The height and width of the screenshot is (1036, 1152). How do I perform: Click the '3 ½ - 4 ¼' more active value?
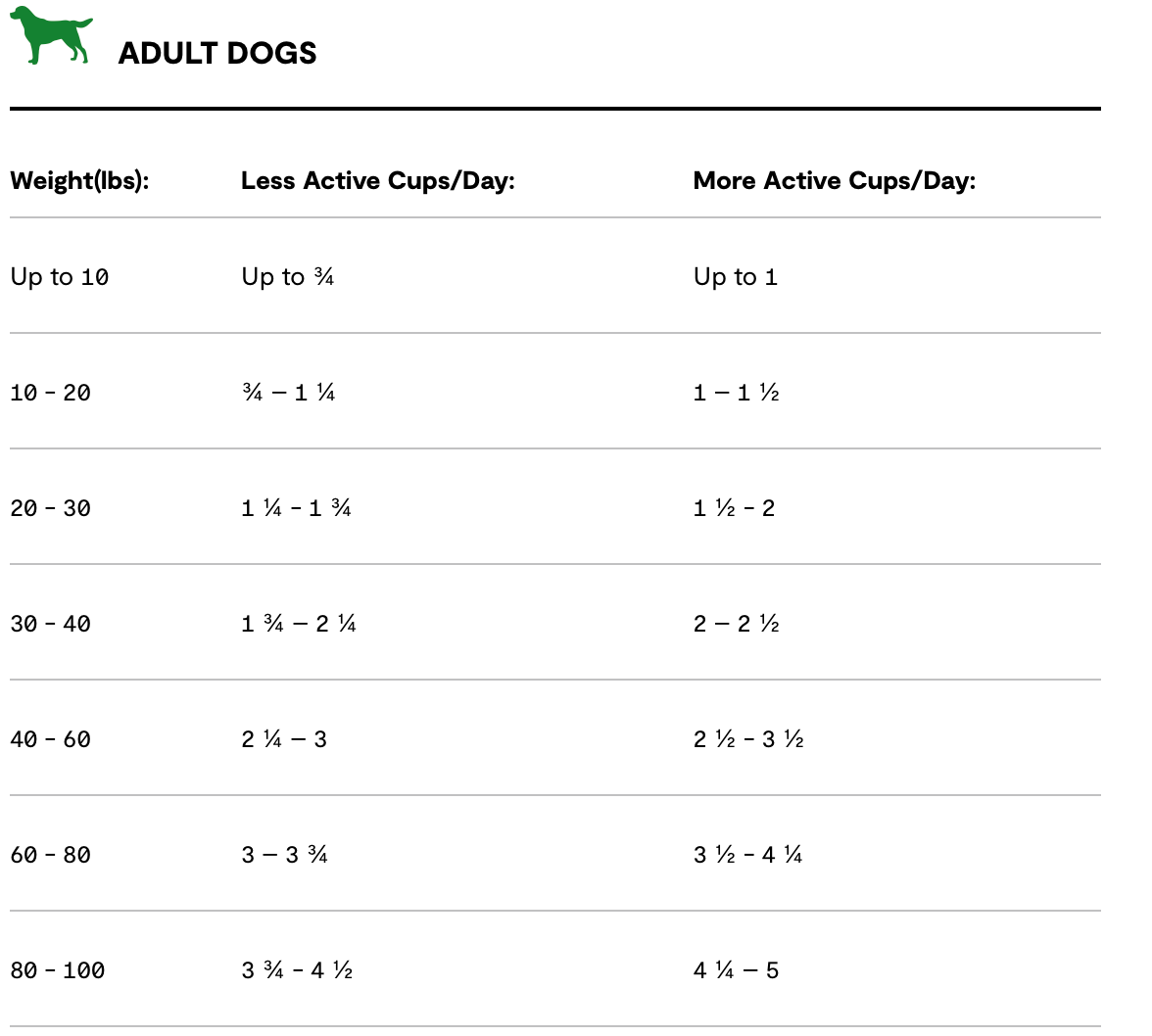pos(747,855)
